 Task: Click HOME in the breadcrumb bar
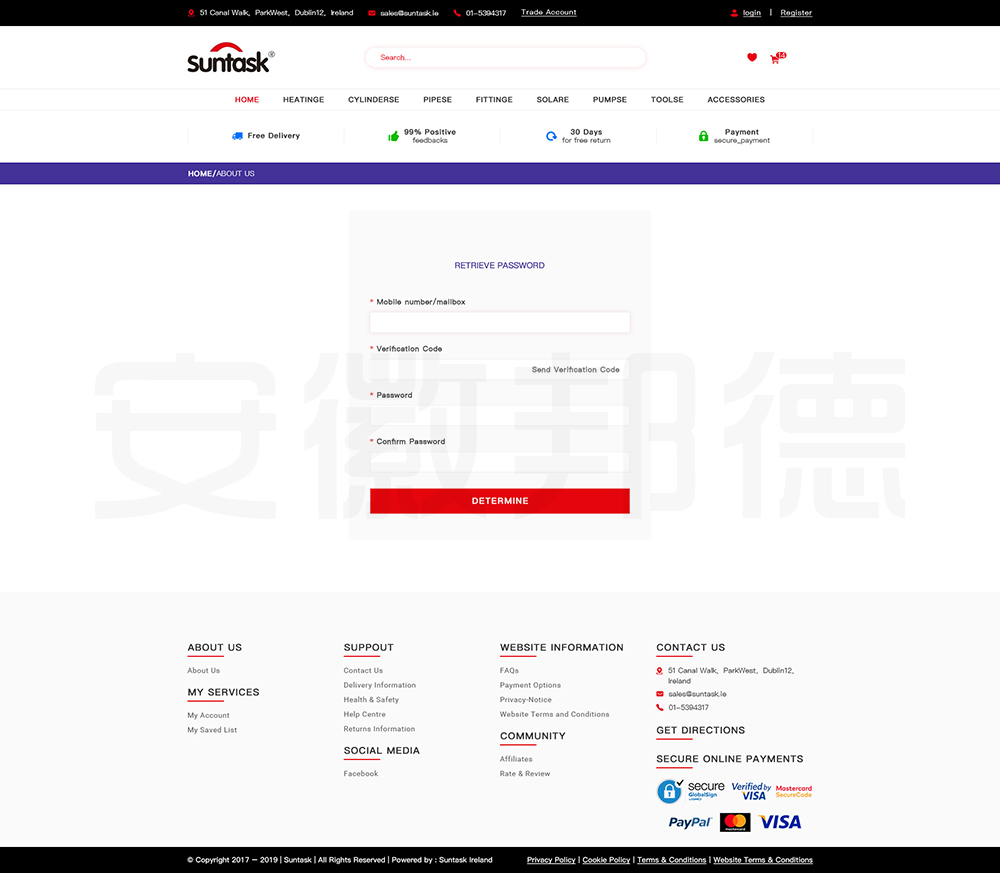tap(200, 174)
